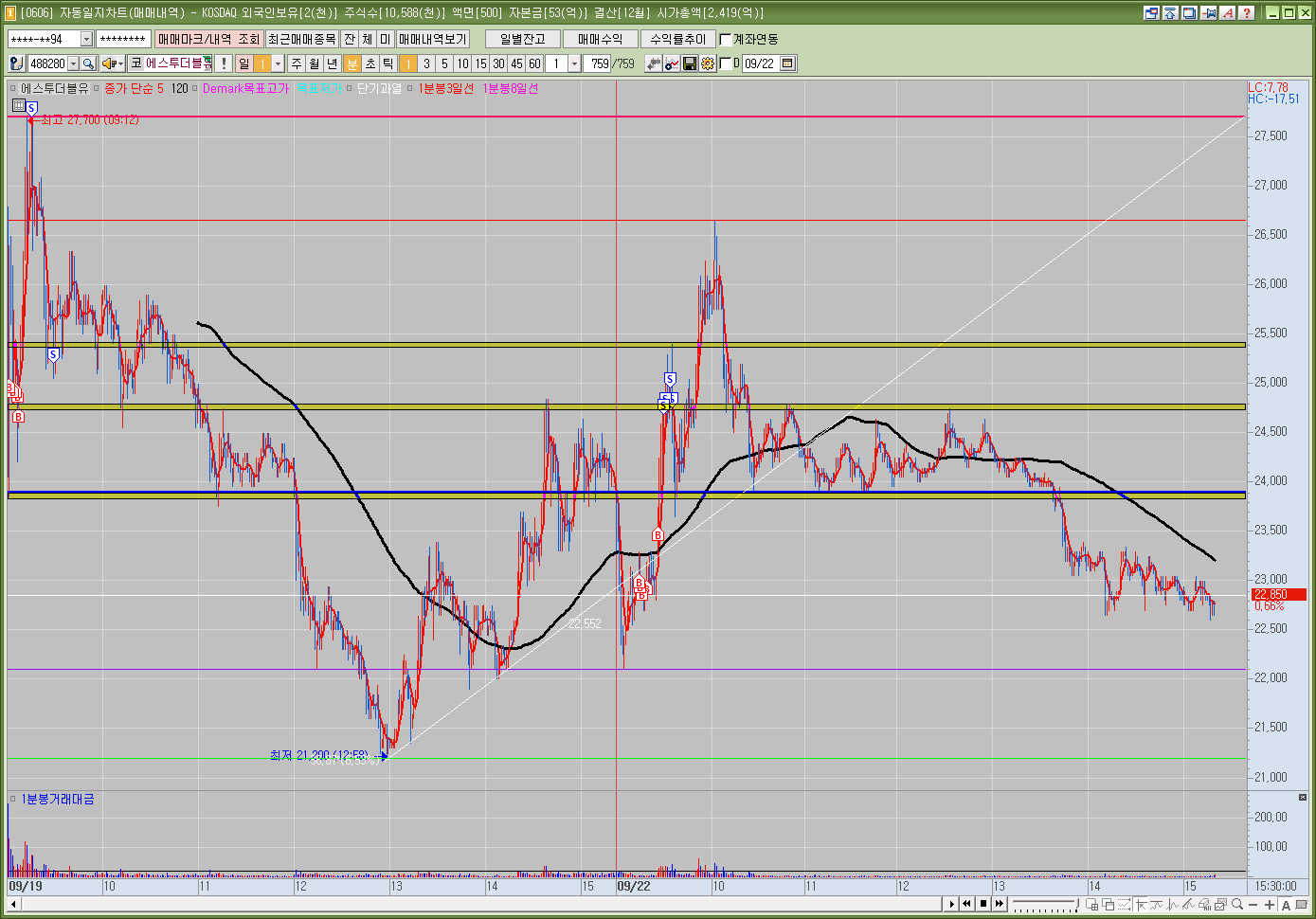This screenshot has height=919, width=1316.
Task: Select the 5-minute interval button
Action: coord(444,63)
